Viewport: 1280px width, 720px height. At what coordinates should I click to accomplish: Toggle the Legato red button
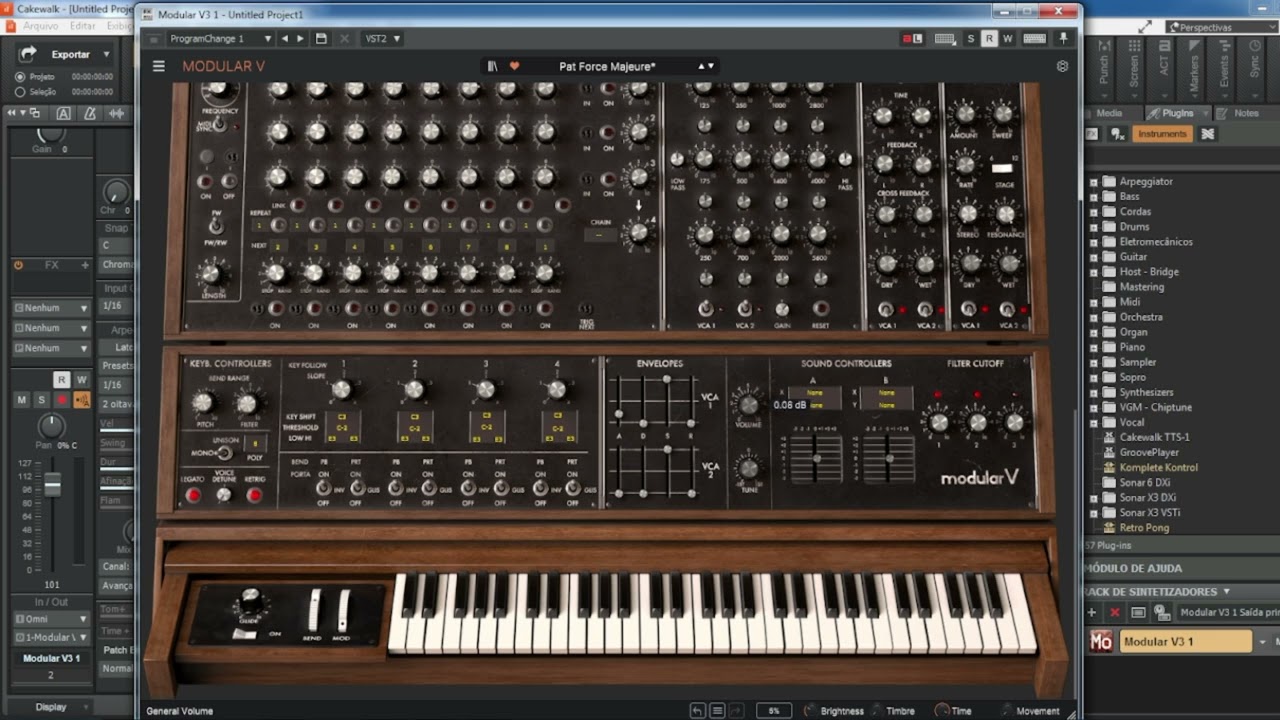pyautogui.click(x=194, y=495)
